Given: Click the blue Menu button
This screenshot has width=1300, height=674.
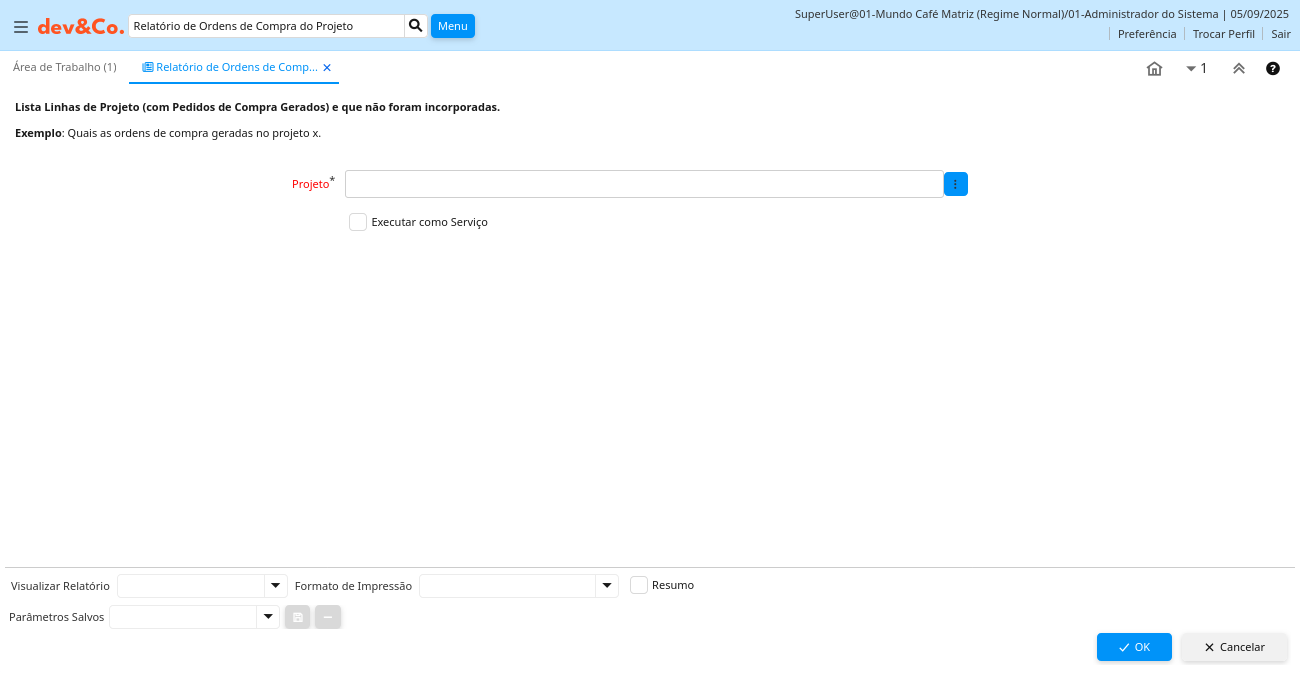Looking at the screenshot, I should pos(452,26).
